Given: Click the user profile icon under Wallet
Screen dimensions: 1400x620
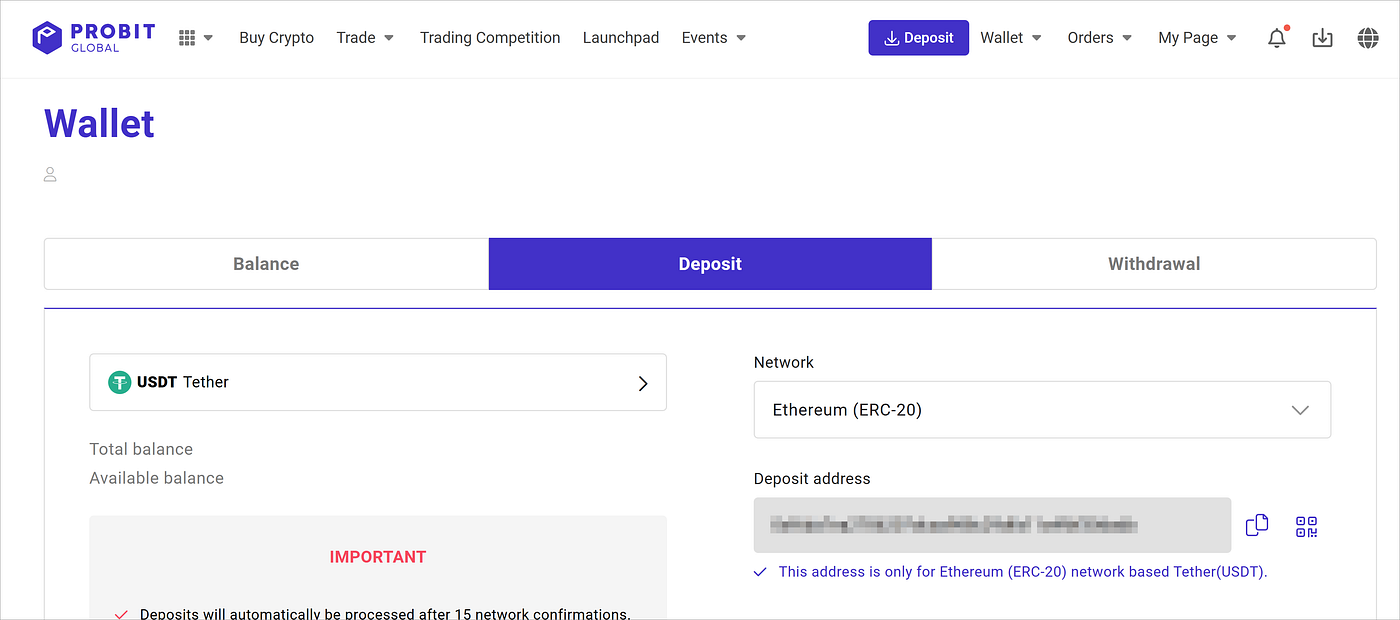Looking at the screenshot, I should coord(50,175).
